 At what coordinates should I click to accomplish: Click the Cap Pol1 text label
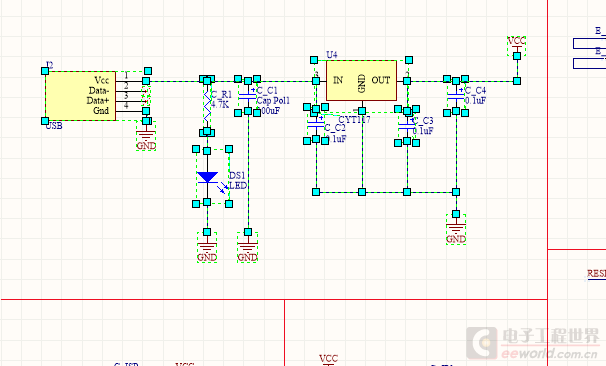click(x=273, y=100)
